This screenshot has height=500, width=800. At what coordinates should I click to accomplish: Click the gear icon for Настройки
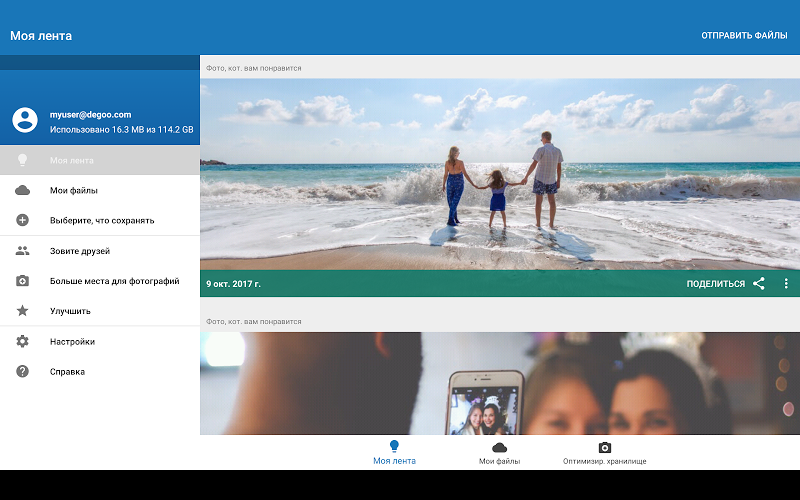coord(23,341)
